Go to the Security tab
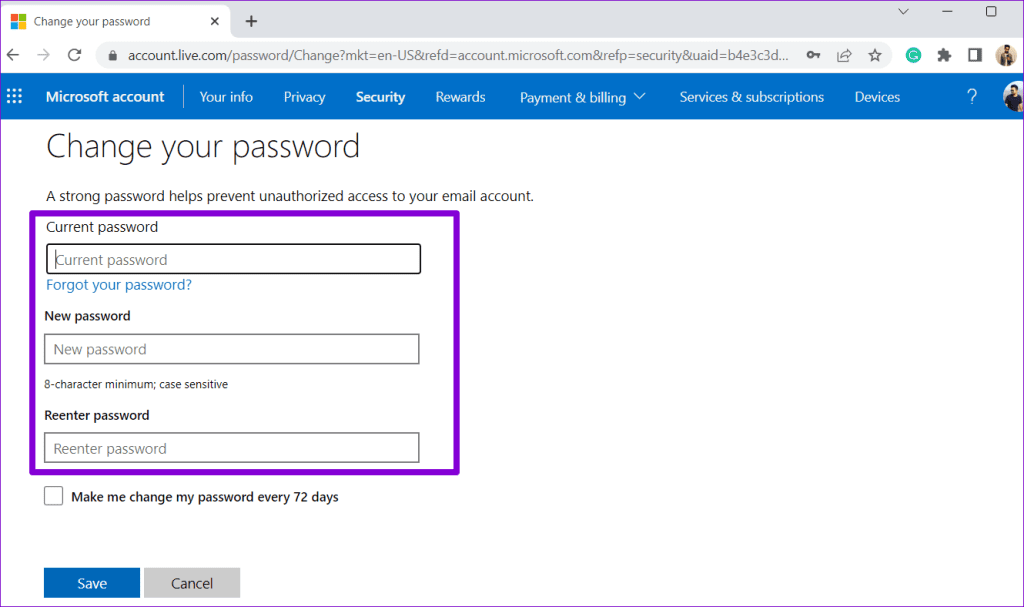This screenshot has height=607, width=1024. click(380, 97)
